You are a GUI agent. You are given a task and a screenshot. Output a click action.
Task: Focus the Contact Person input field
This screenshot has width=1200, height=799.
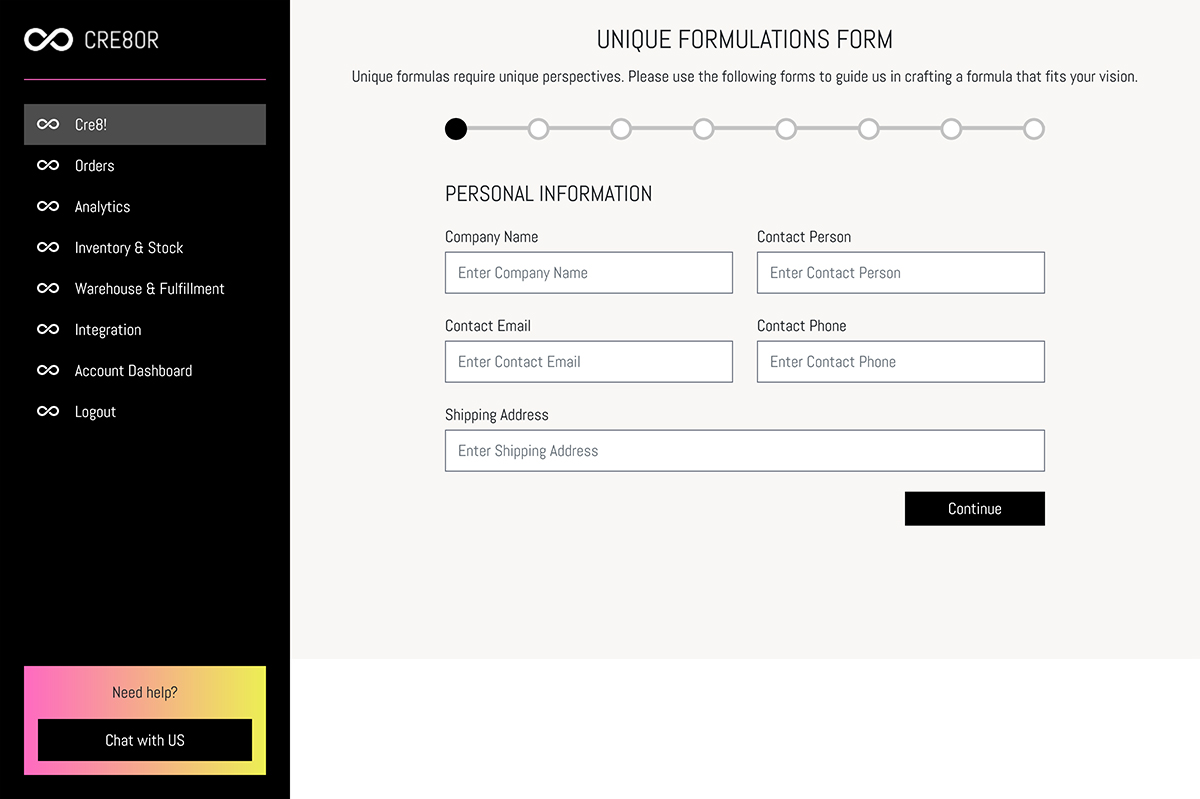[901, 273]
